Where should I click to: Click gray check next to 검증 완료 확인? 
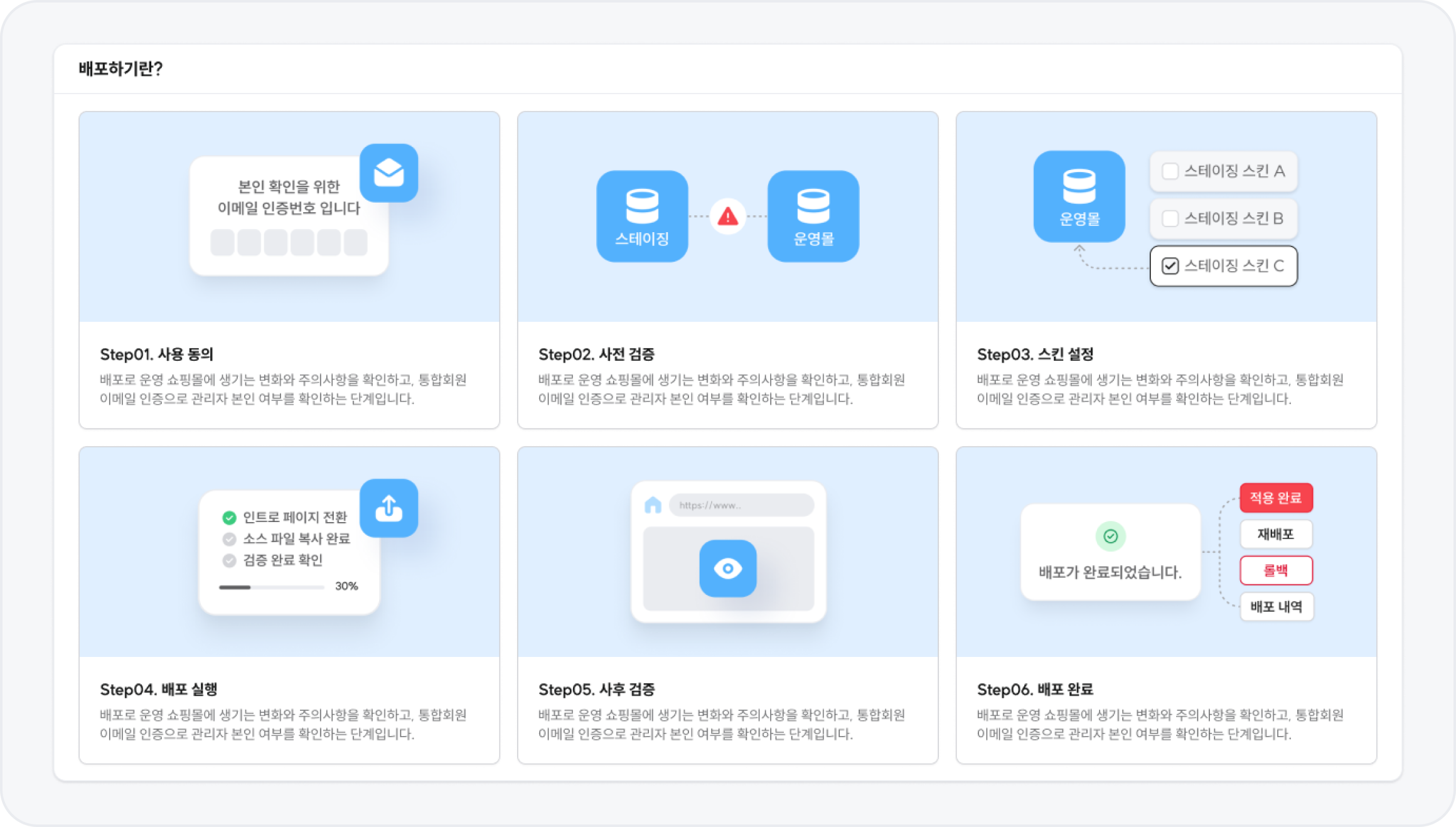click(x=229, y=560)
